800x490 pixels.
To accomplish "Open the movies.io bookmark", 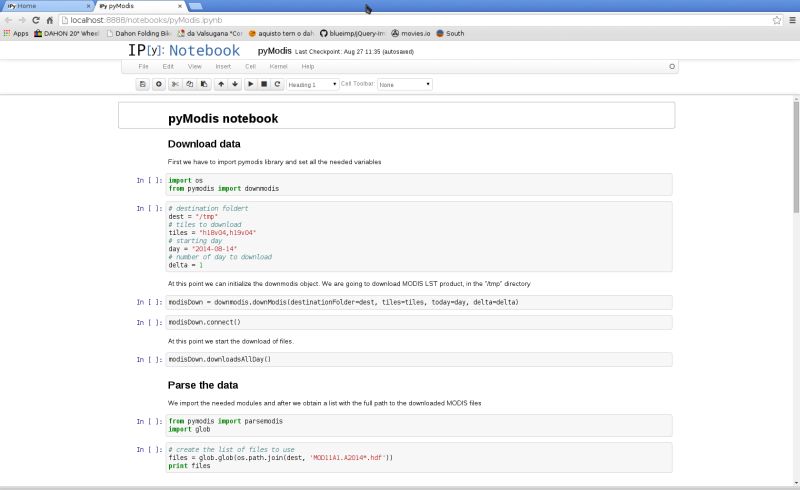I will (x=411, y=33).
